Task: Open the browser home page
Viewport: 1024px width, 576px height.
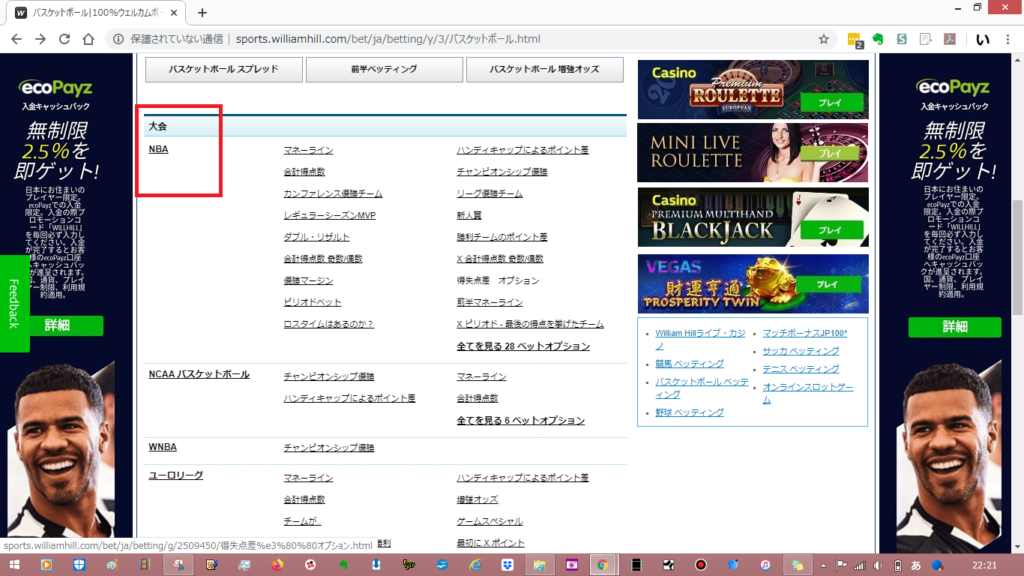Action: (88, 39)
